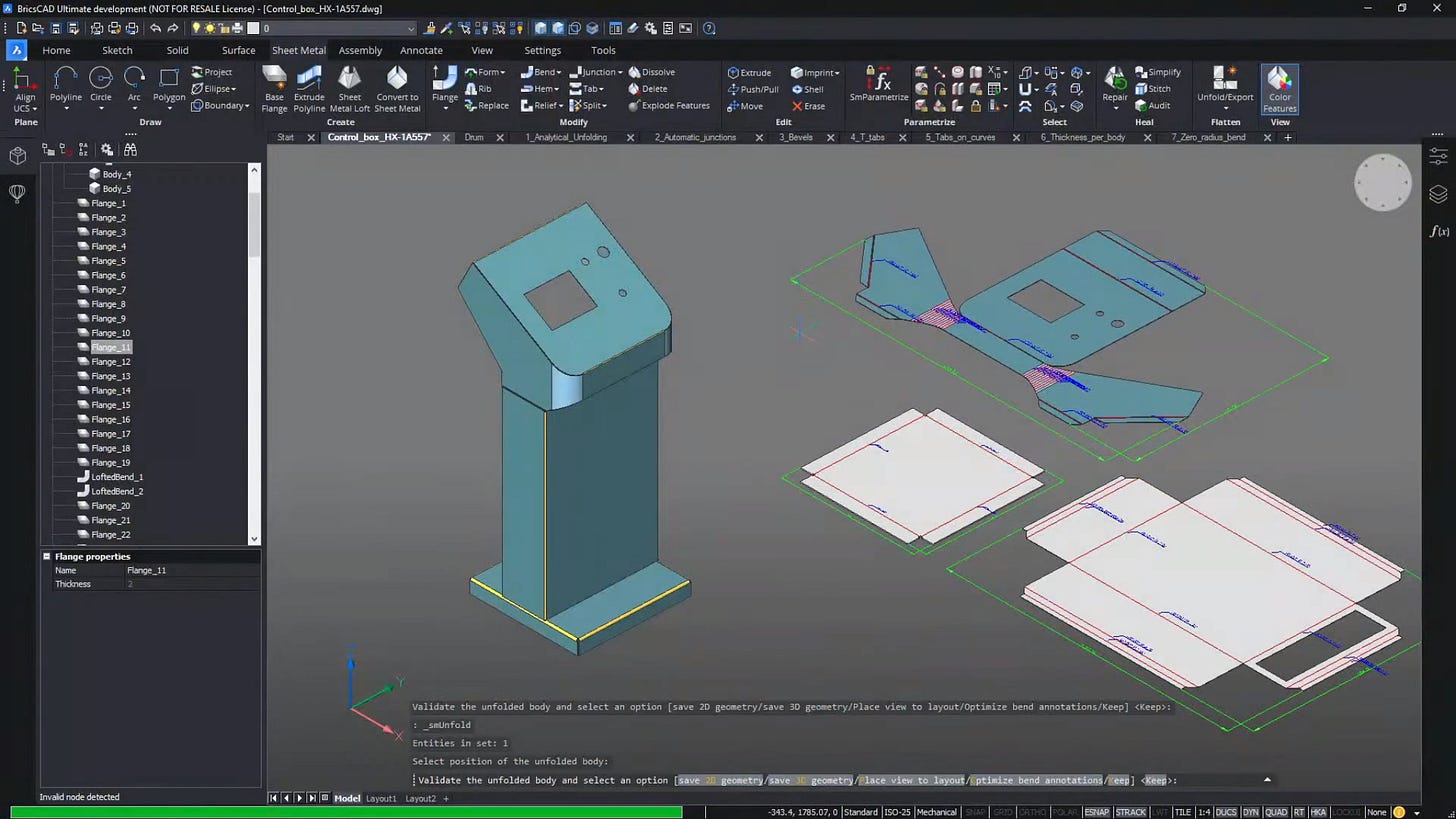
Task: Add a new document tab
Action: tap(1288, 137)
